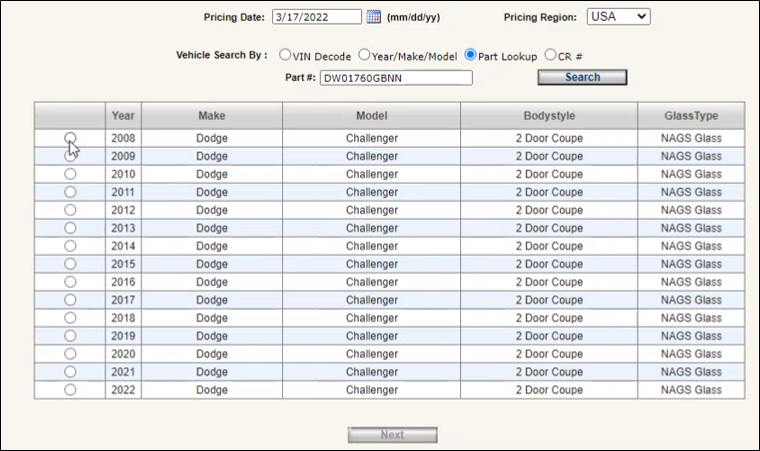The width and height of the screenshot is (760, 451).
Task: Pick the 2014 Dodge Challenger radio button
Action: pos(70,246)
